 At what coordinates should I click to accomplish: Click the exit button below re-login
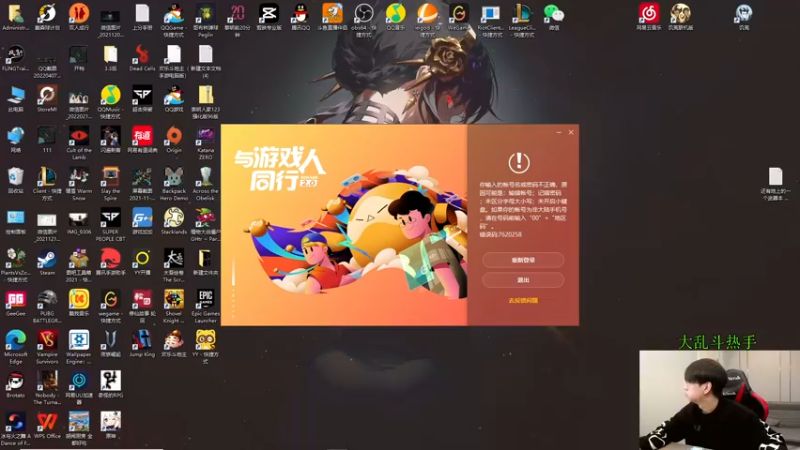[x=523, y=280]
